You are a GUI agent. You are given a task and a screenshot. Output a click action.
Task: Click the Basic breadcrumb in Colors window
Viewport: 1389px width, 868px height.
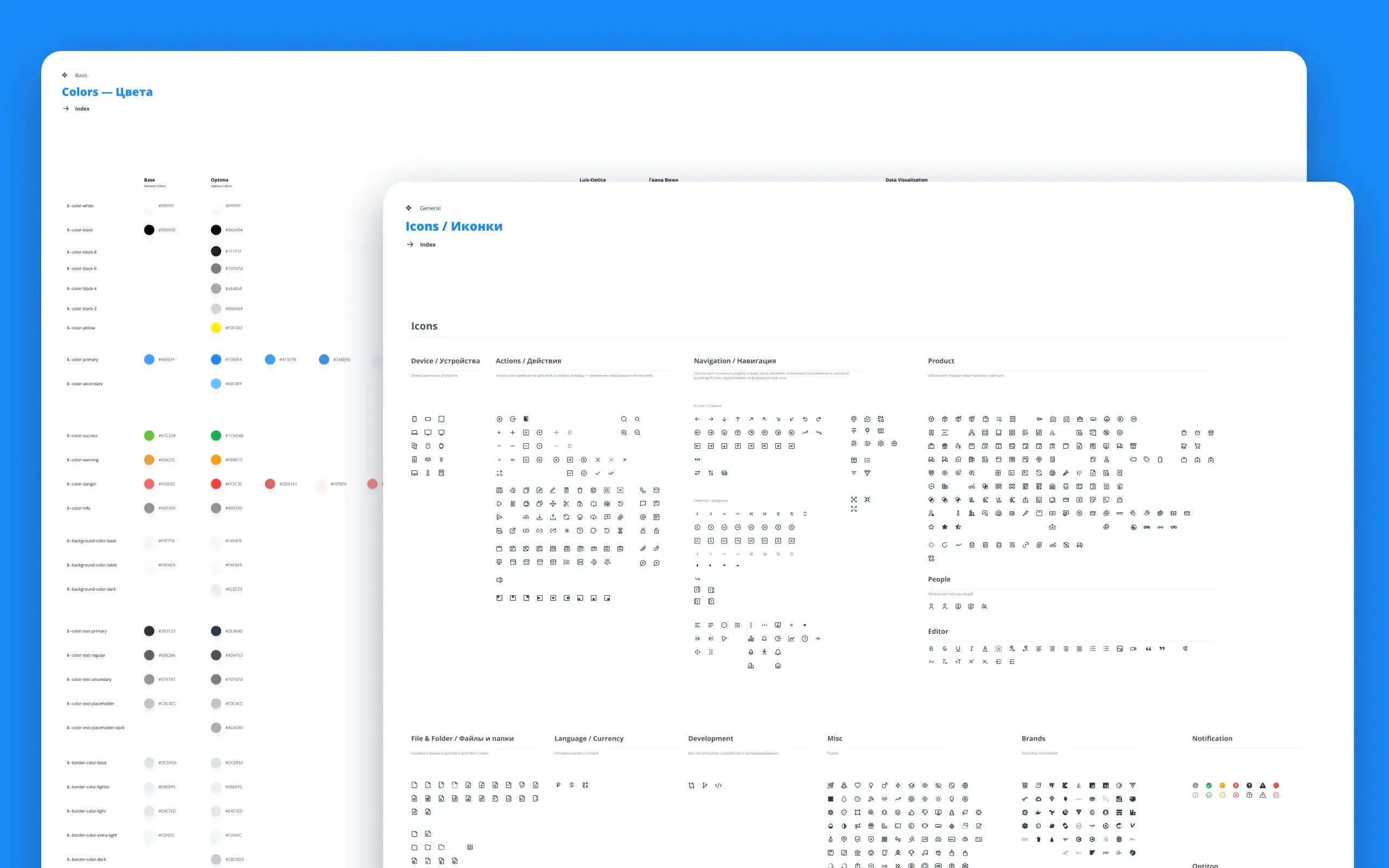[x=81, y=75]
